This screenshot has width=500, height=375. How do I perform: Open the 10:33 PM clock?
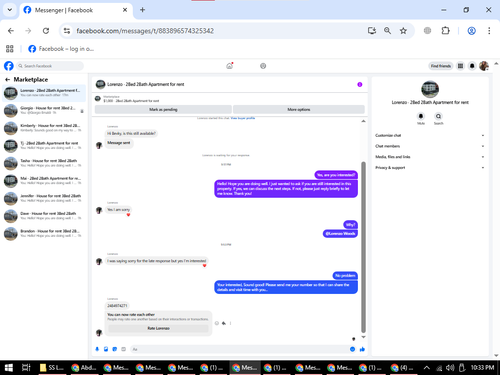[482, 368]
